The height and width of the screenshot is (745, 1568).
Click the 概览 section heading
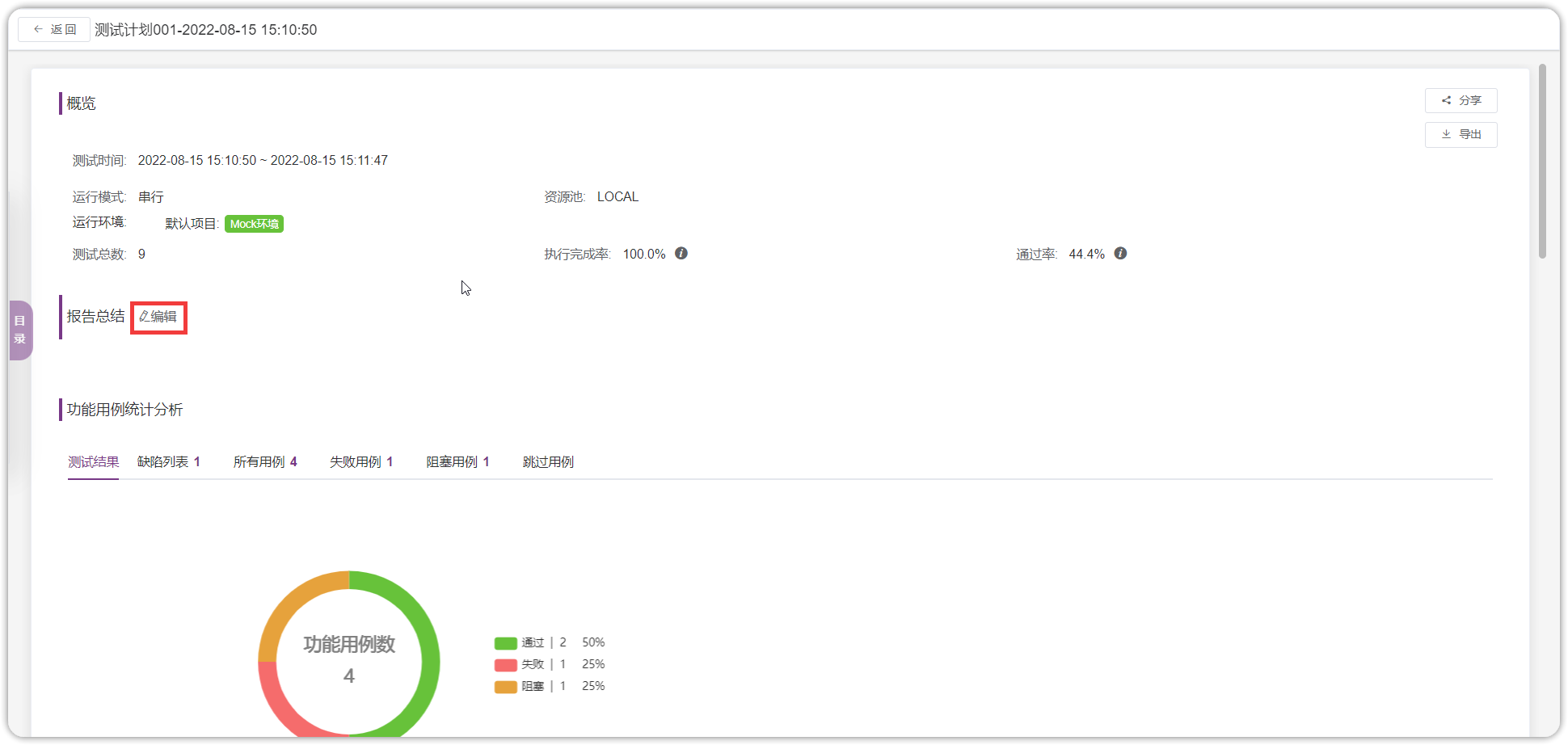click(x=81, y=103)
